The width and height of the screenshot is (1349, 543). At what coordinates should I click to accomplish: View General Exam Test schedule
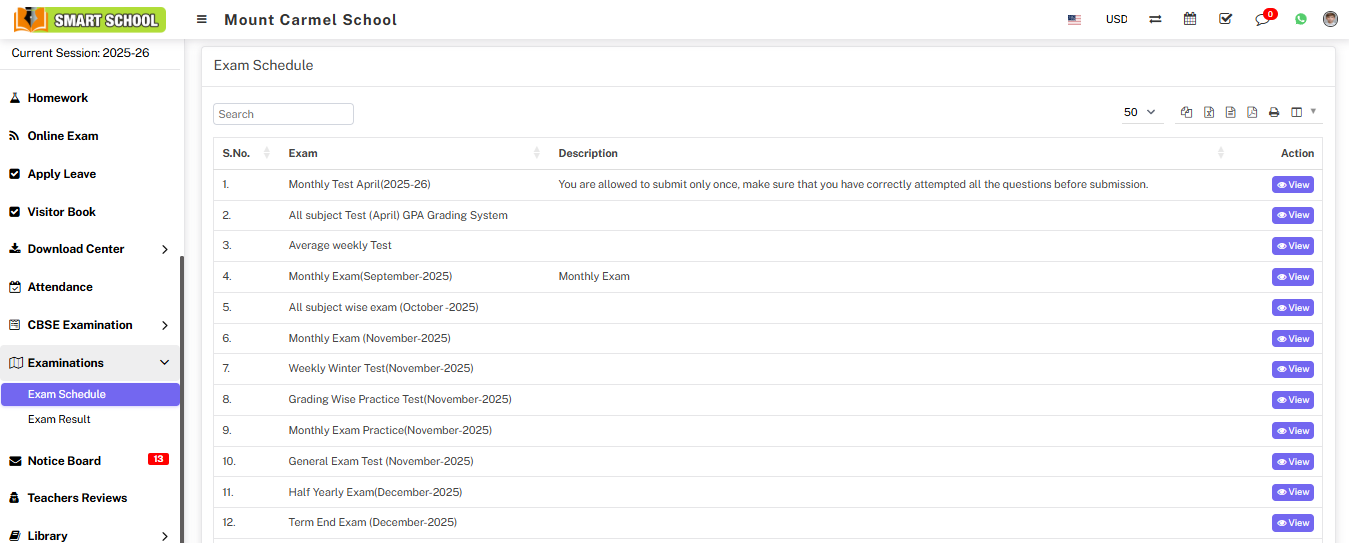1292,462
